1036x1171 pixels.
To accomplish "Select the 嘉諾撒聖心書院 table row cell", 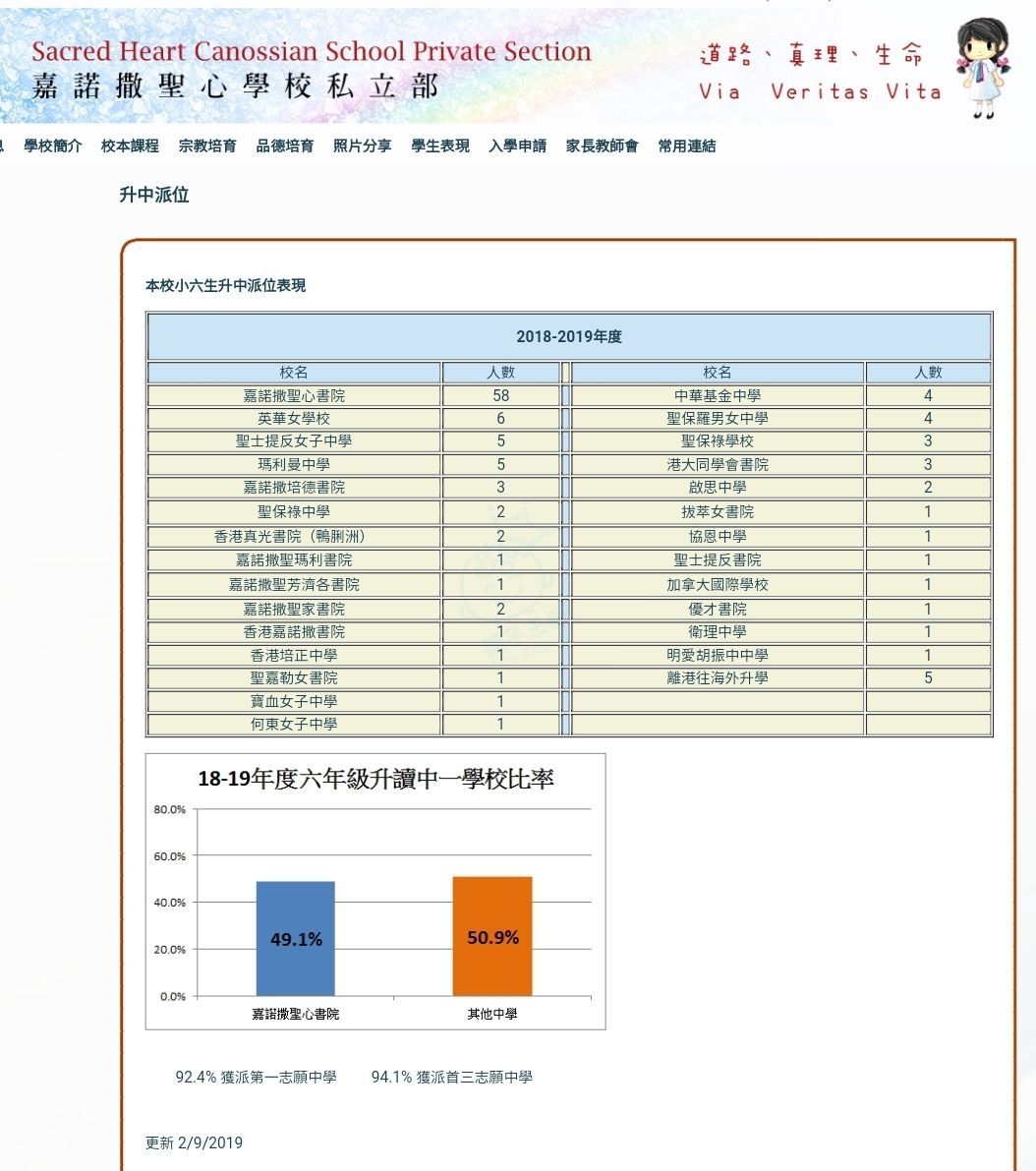I will (294, 395).
